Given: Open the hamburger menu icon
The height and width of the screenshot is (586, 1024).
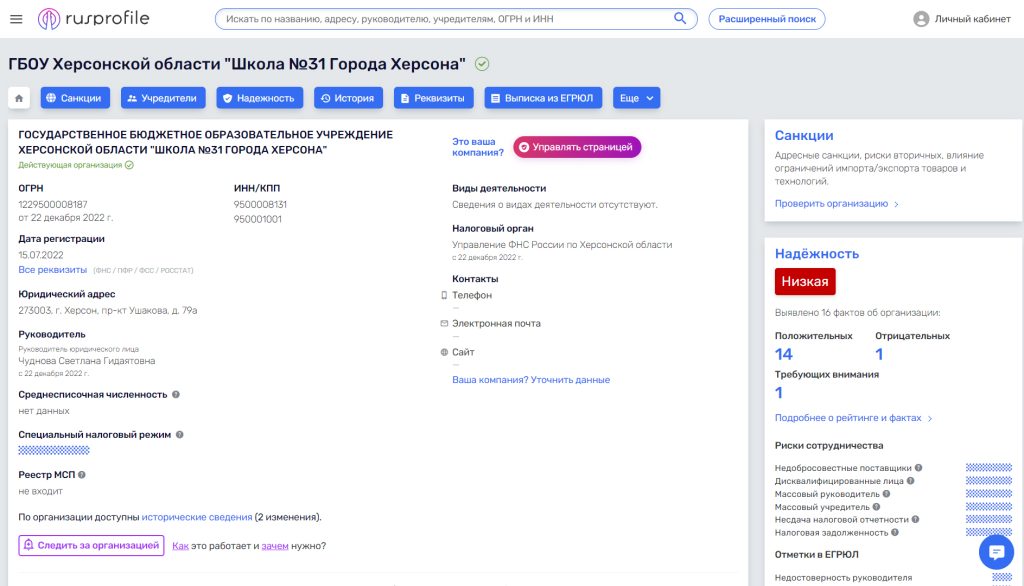Looking at the screenshot, I should (x=16, y=19).
